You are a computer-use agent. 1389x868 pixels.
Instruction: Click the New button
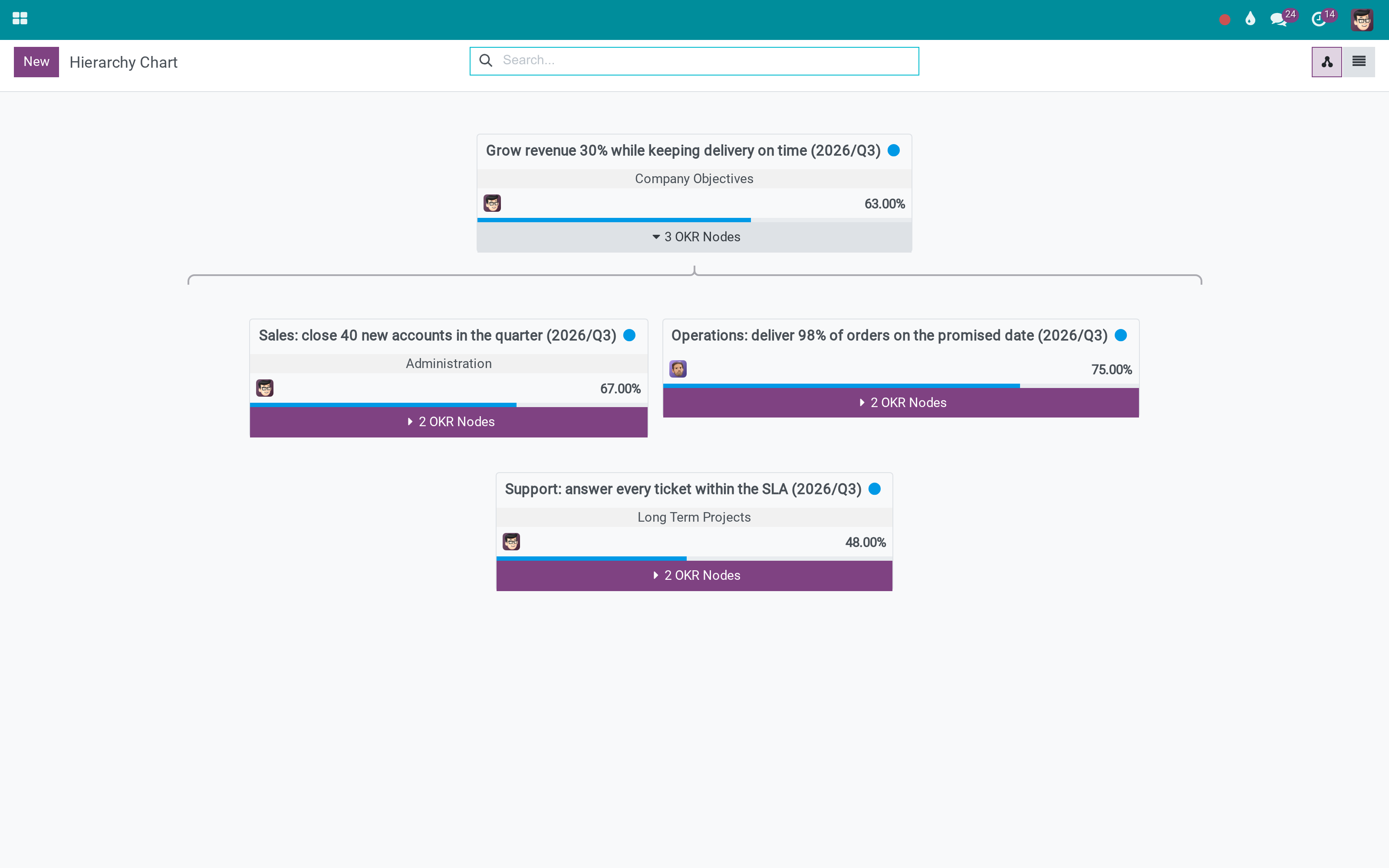pos(36,62)
